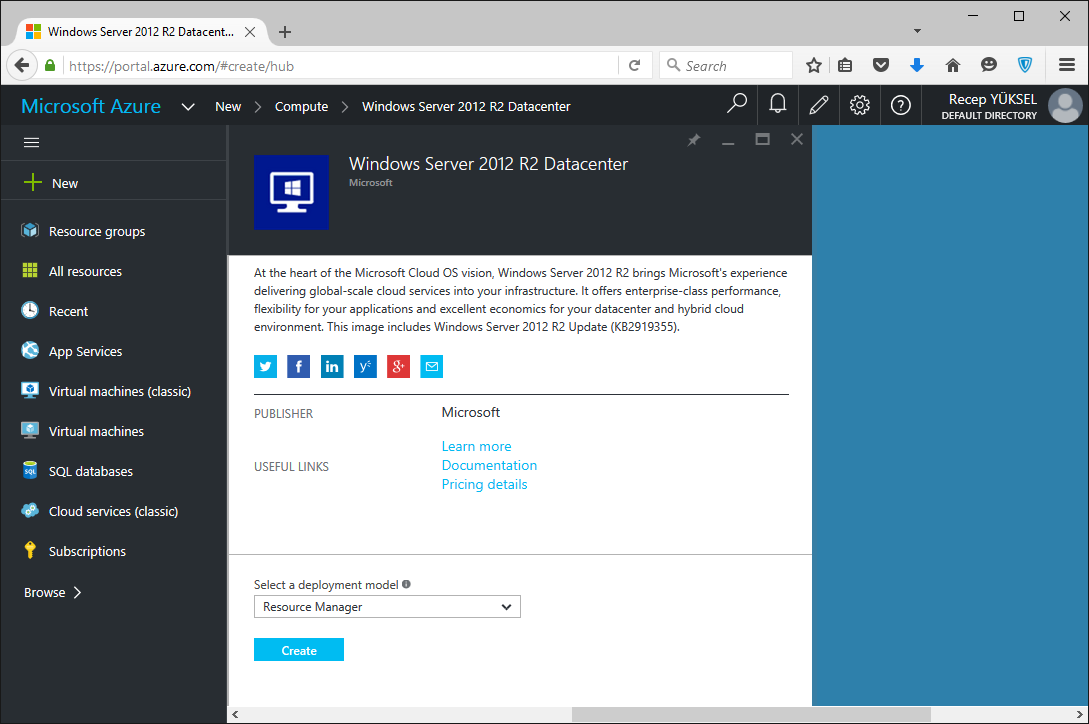Pin the blade with pin icon
The width and height of the screenshot is (1089, 724).
tap(694, 140)
